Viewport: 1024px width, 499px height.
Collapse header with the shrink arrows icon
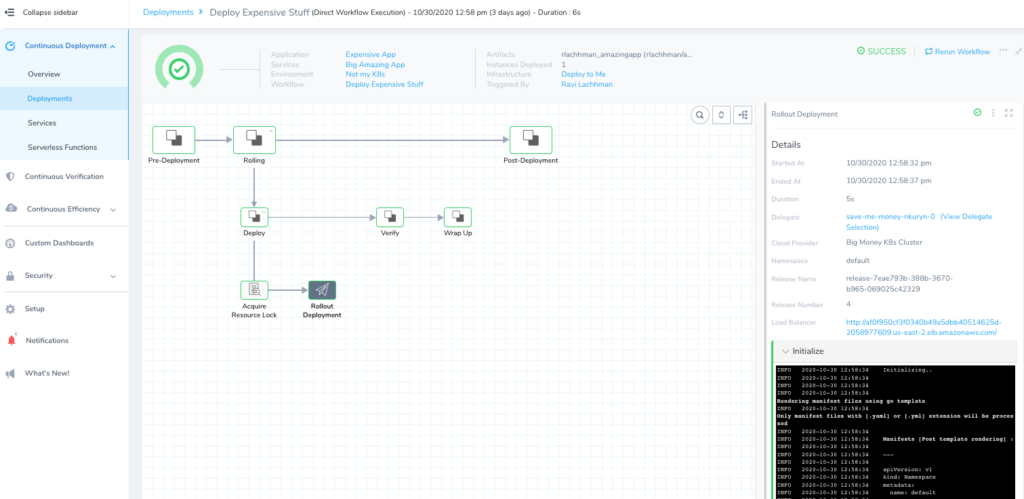[1018, 50]
